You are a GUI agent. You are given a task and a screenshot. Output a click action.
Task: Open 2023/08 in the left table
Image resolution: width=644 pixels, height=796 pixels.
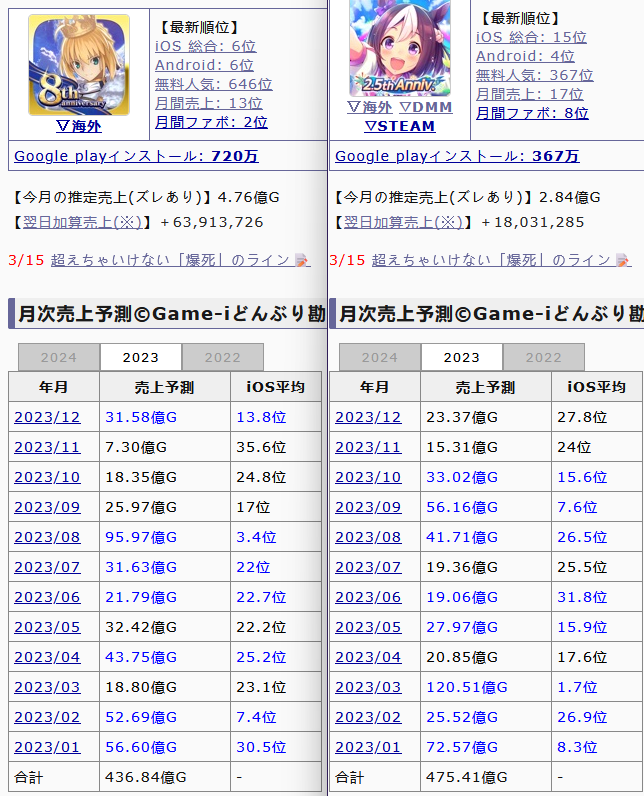pos(47,537)
